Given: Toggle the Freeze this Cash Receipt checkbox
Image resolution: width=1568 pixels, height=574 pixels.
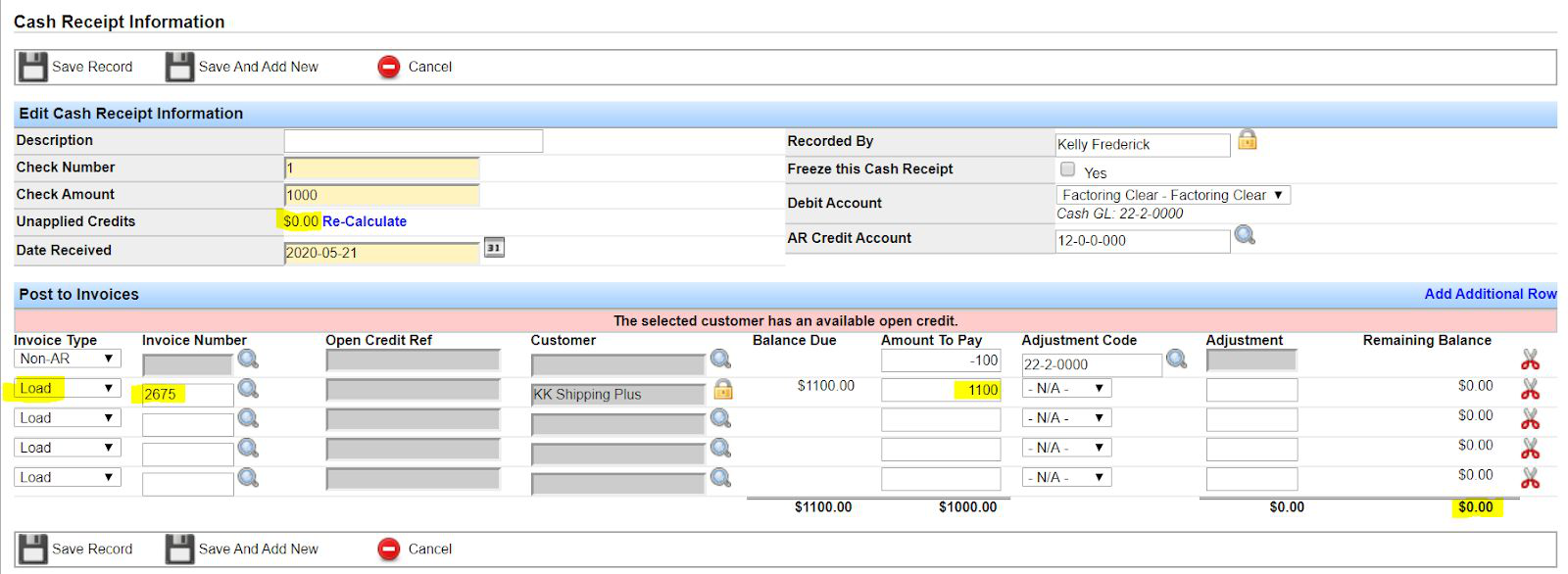Looking at the screenshot, I should [1067, 169].
